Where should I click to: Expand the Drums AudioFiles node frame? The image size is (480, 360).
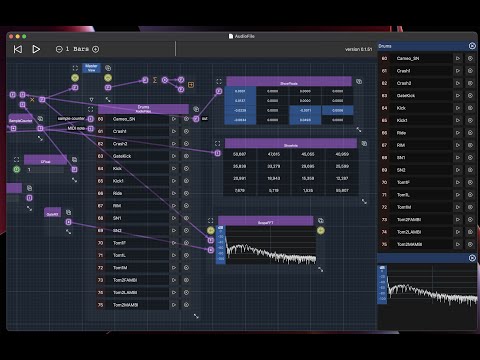click(x=91, y=109)
